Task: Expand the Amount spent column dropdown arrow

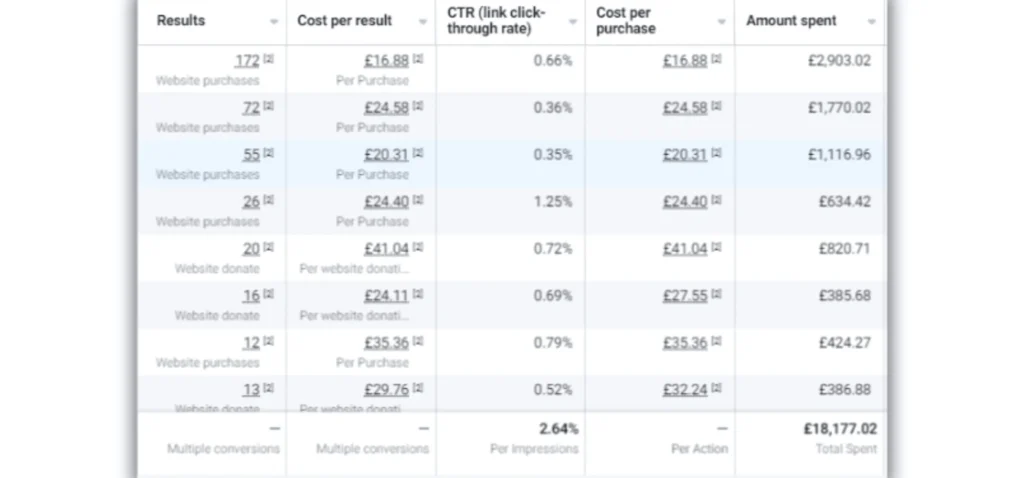Action: tap(872, 22)
